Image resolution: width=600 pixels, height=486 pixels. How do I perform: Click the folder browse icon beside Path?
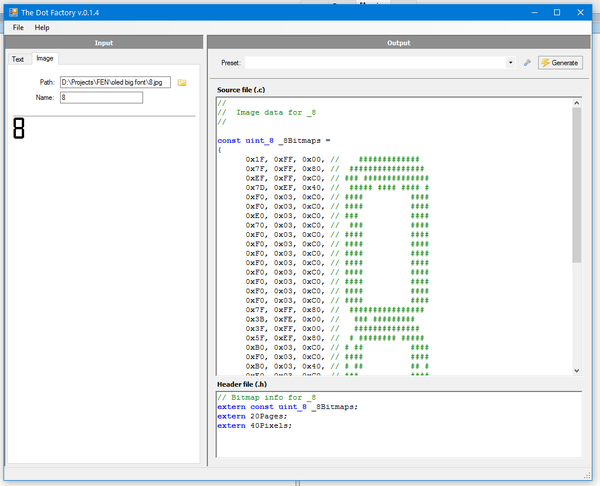182,82
